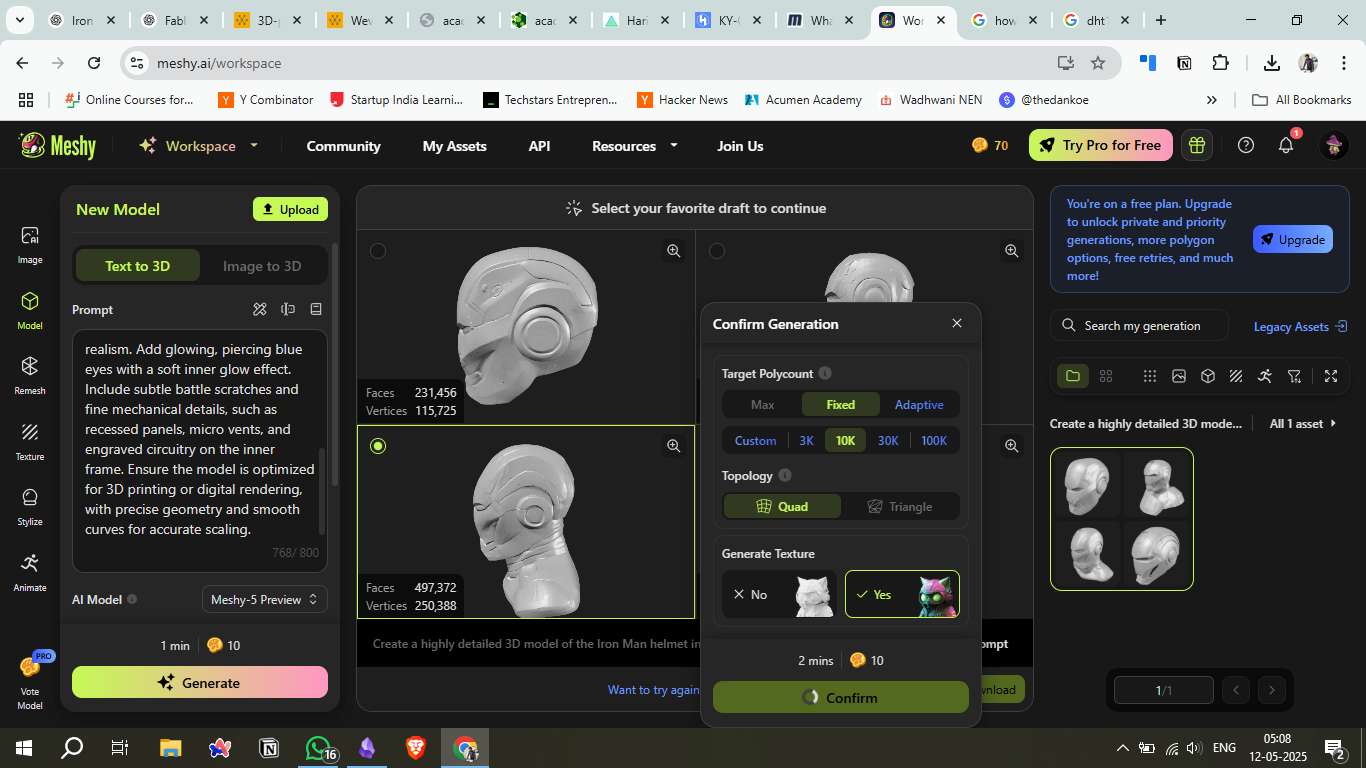The height and width of the screenshot is (768, 1366).
Task: Switch to Image to 3D tab
Action: click(x=262, y=266)
